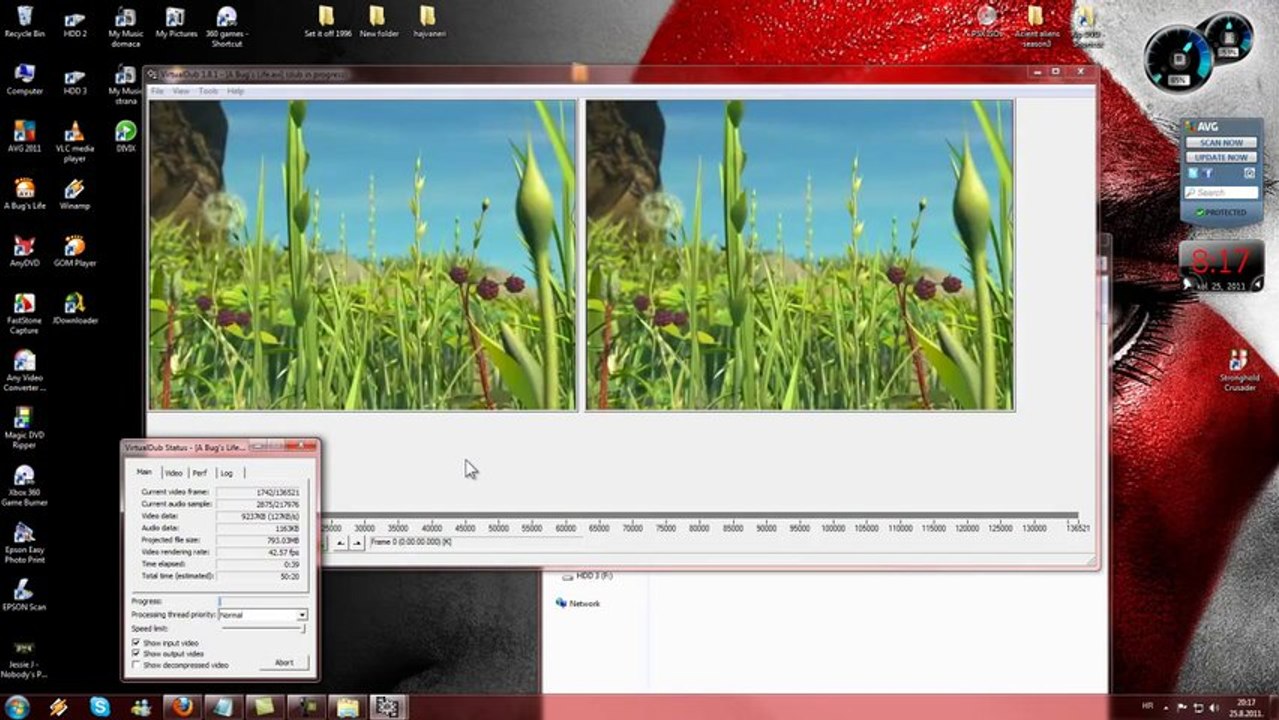The height and width of the screenshot is (720, 1279).
Task: Select HDD 3 (F:) in Explorer window
Action: click(x=587, y=576)
